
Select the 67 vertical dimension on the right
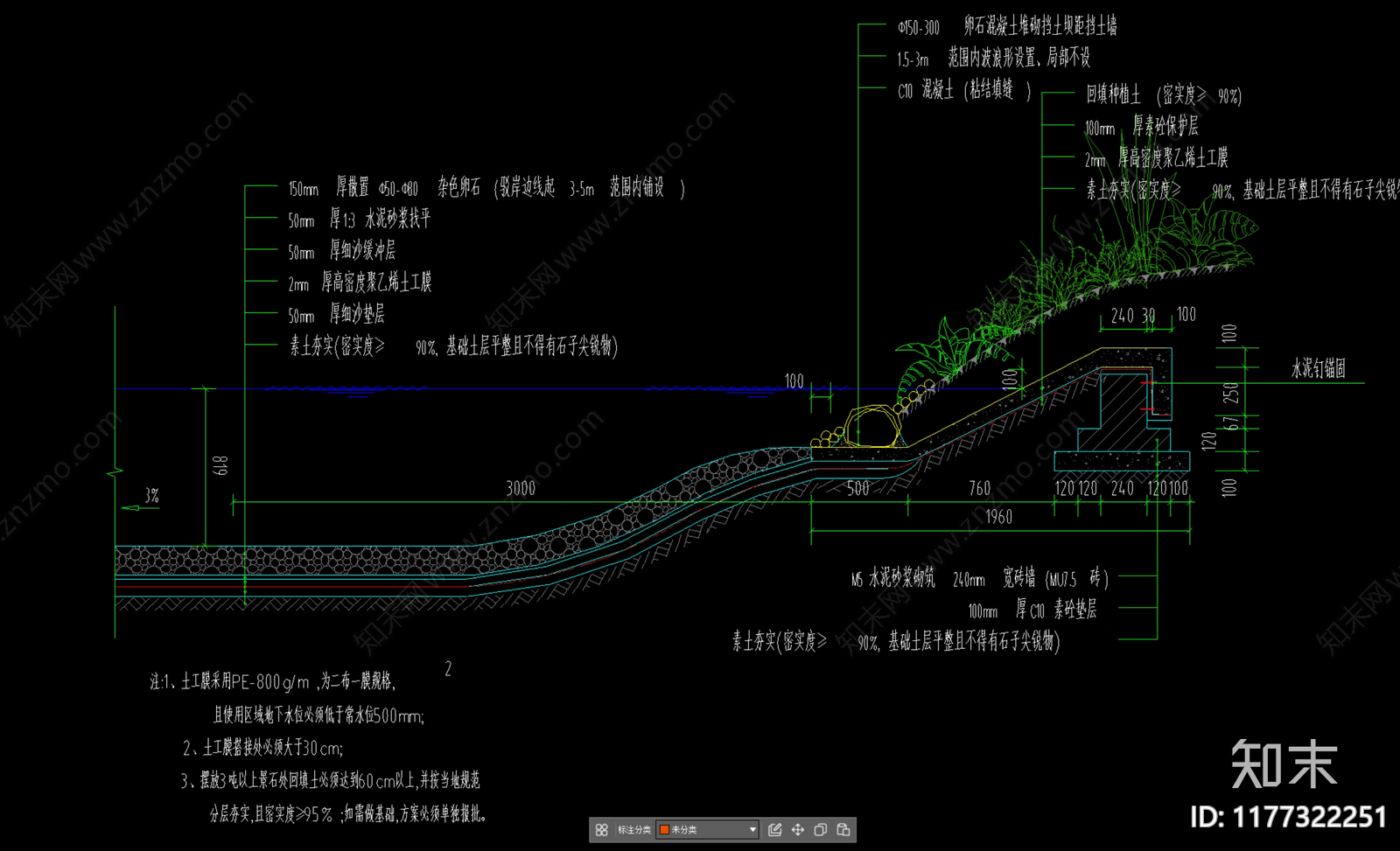coord(1231,422)
